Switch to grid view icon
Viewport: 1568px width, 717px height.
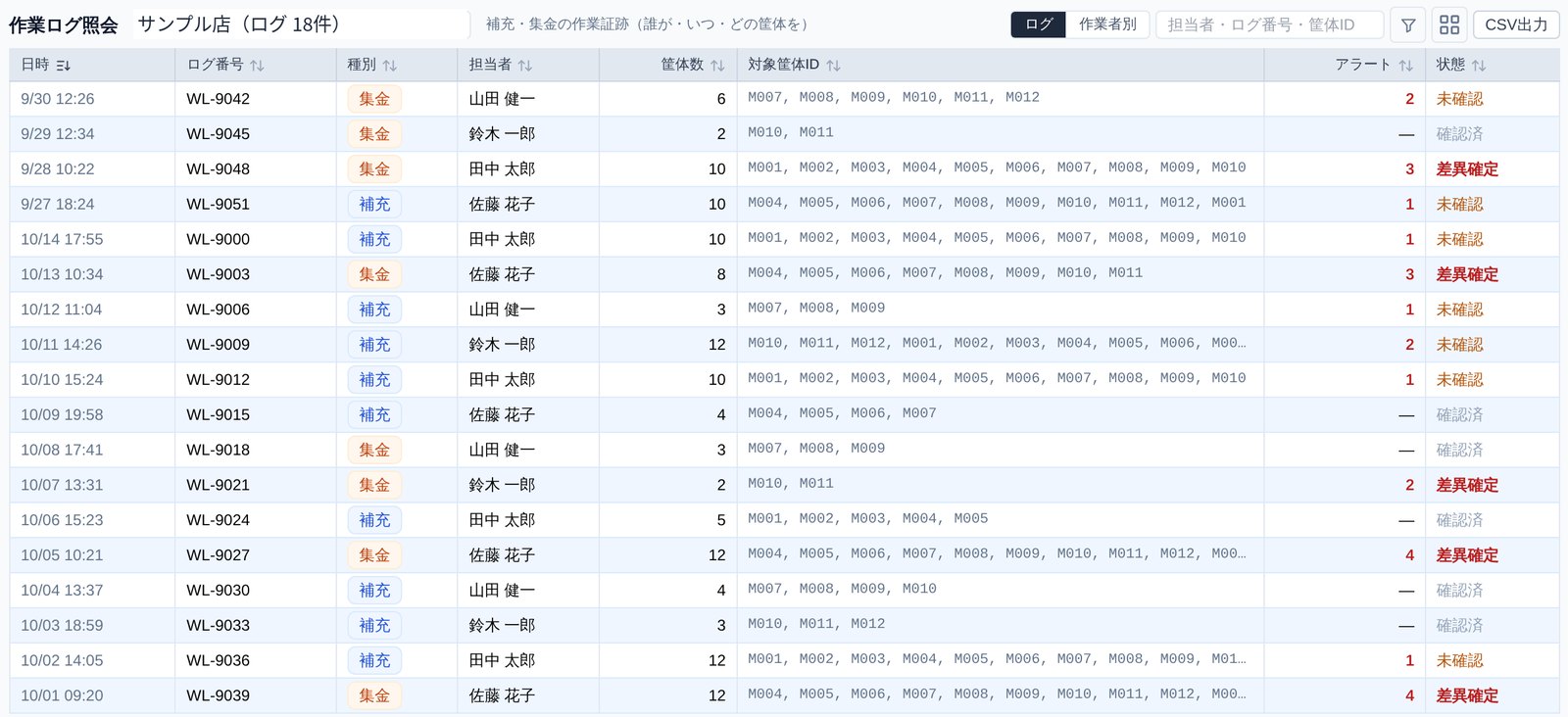tap(1449, 24)
